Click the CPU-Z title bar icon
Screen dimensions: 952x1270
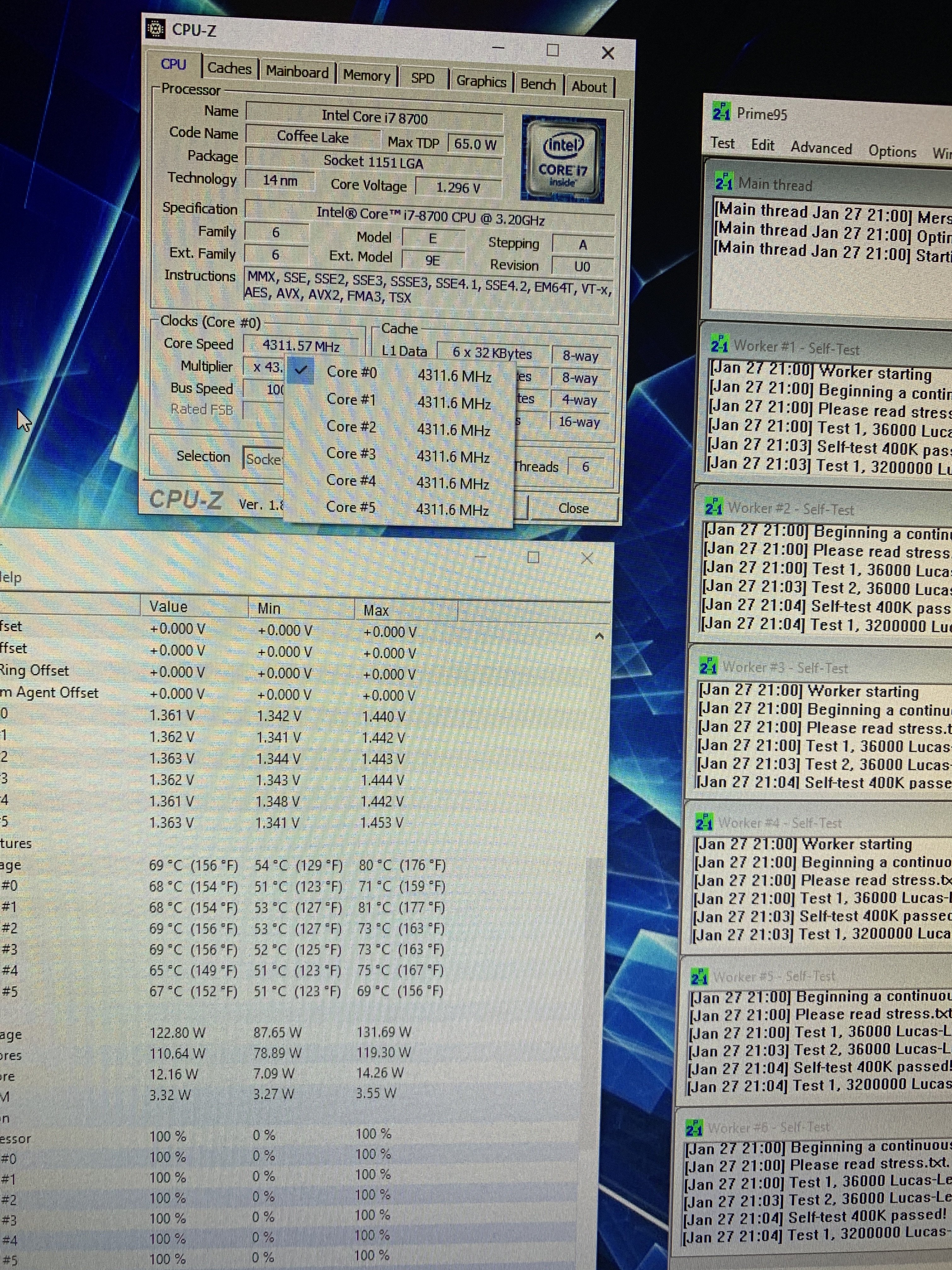[x=155, y=28]
